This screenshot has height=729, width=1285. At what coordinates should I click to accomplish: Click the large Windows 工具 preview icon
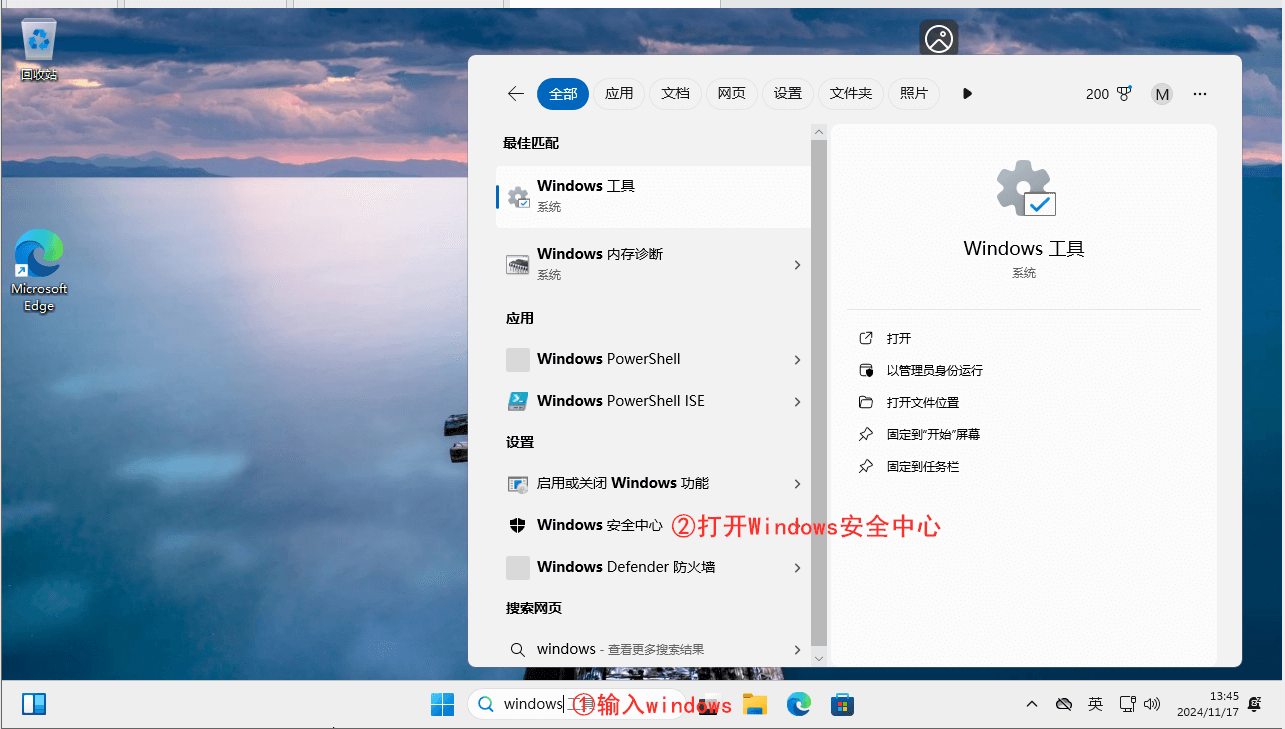tap(1024, 189)
